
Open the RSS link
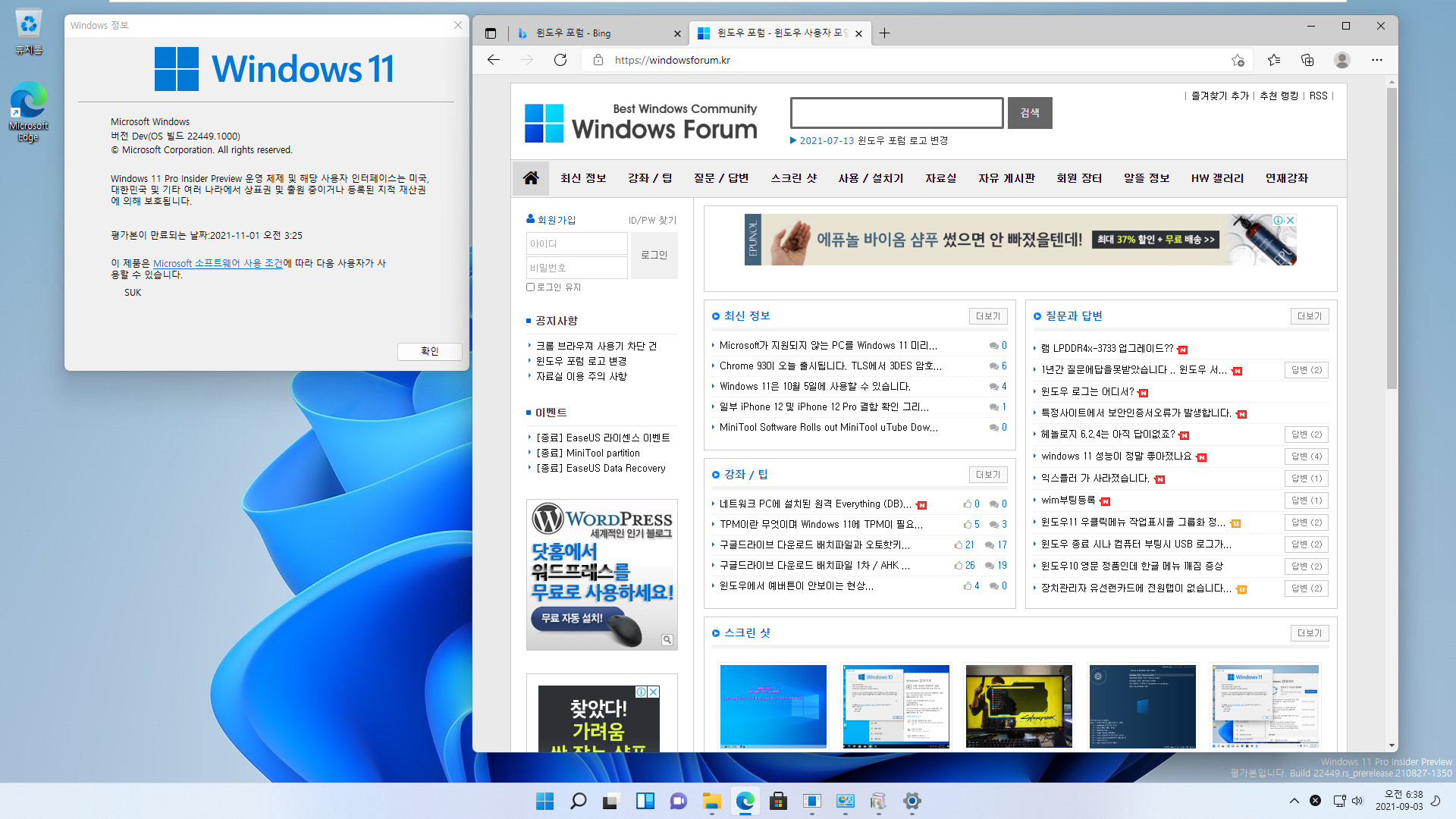(x=1319, y=96)
